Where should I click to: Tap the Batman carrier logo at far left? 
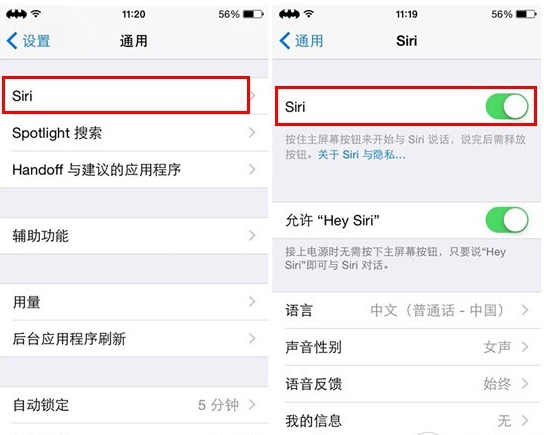16,14
